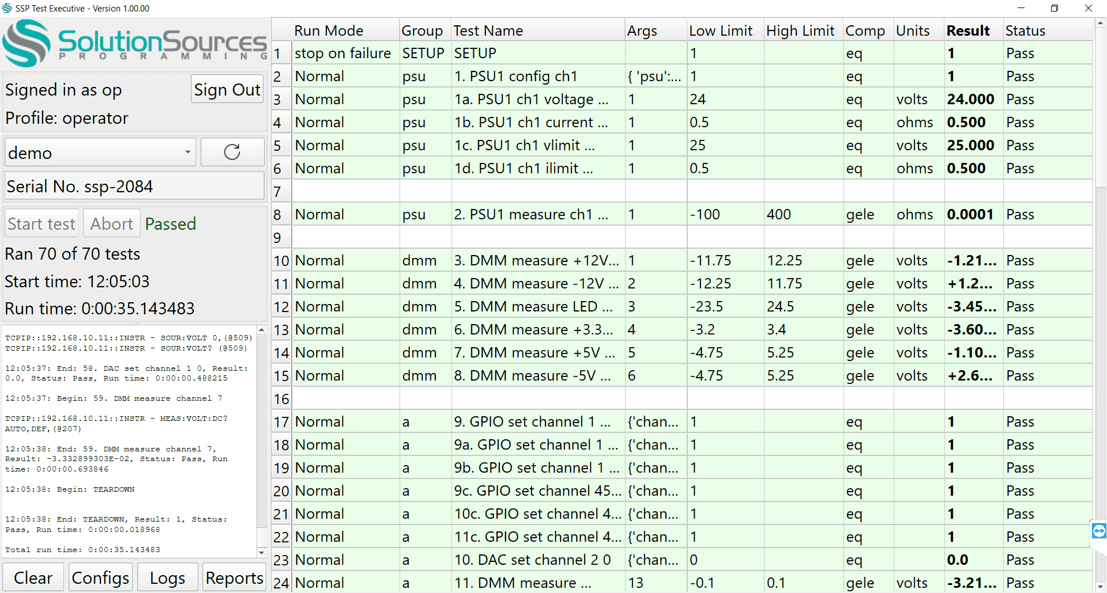Screen dimensions: 1107x593
Task: Select the Comp column header
Action: (868, 30)
